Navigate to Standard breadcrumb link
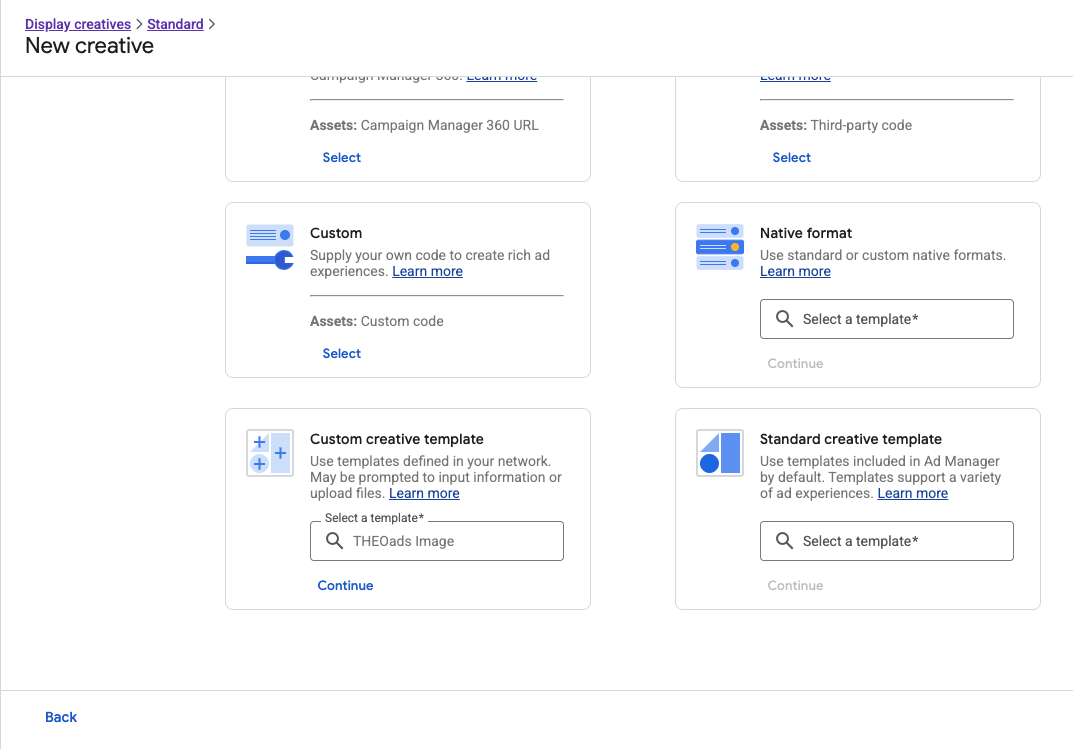The width and height of the screenshot is (1073, 749). tap(175, 24)
